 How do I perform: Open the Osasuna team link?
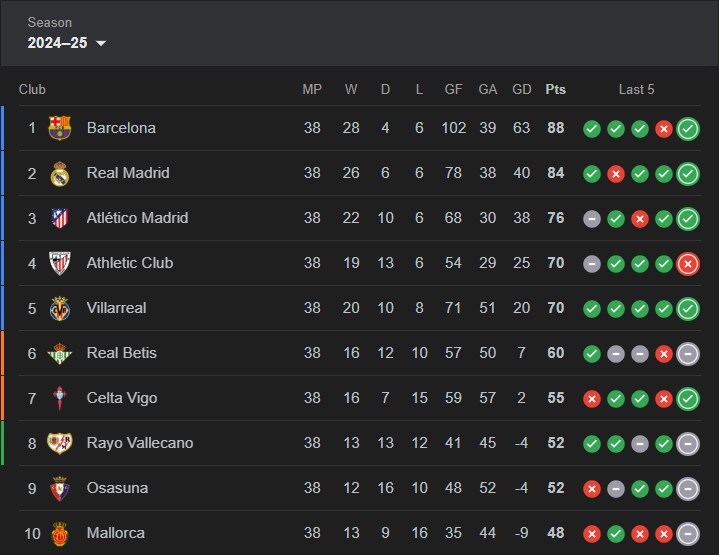tap(117, 488)
